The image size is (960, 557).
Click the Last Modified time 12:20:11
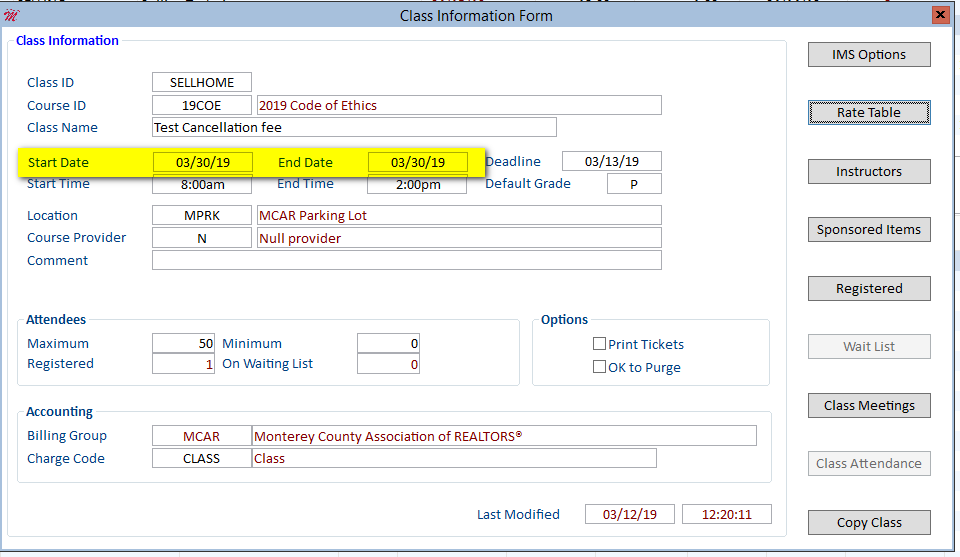pyautogui.click(x=727, y=514)
